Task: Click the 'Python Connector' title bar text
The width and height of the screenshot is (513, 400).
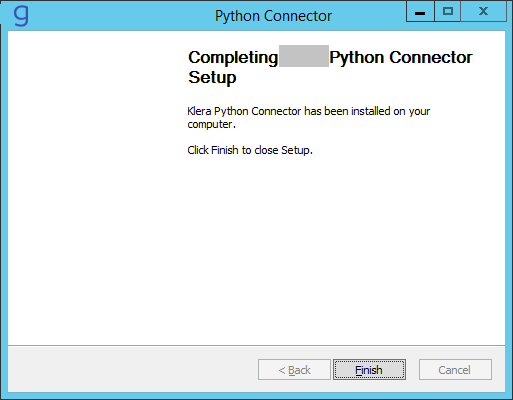Action: 273,16
